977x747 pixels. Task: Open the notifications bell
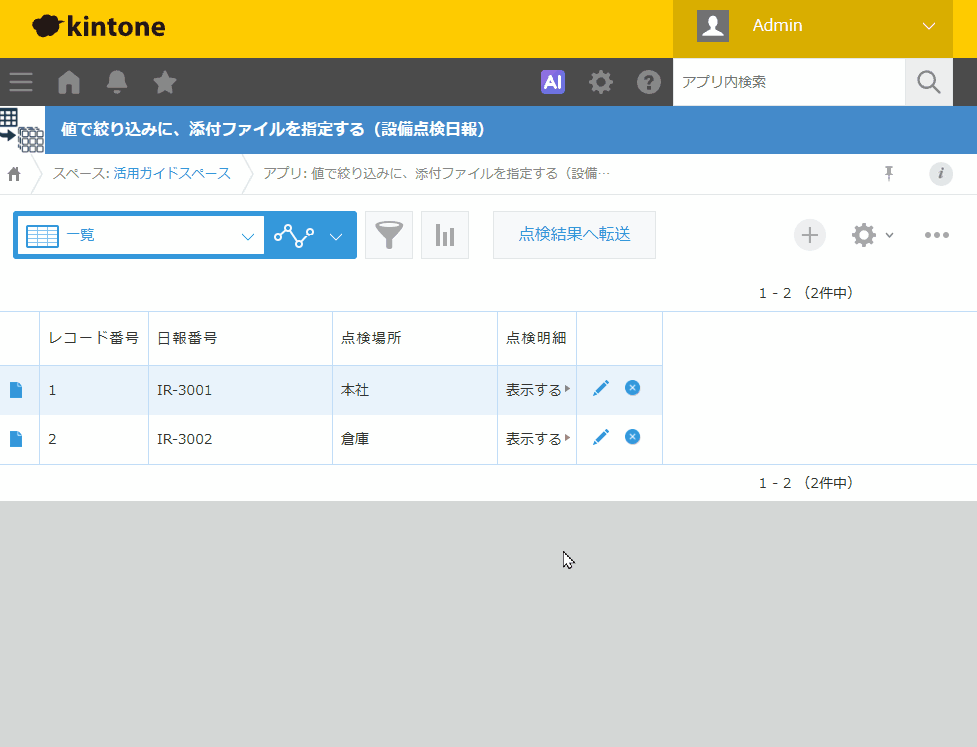117,82
